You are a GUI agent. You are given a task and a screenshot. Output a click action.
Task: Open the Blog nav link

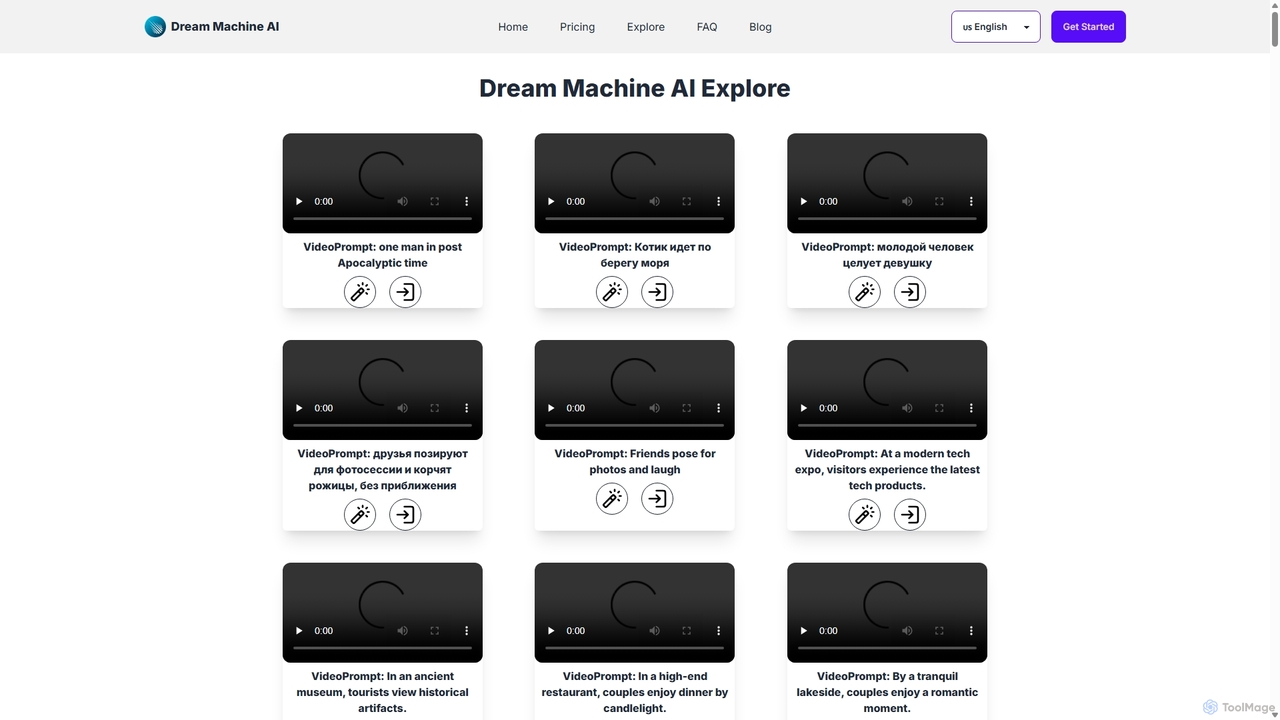760,27
